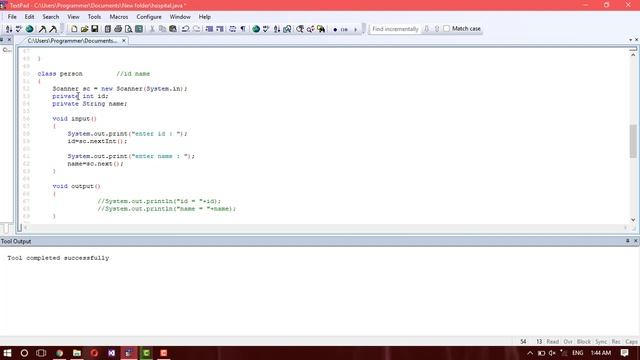Pin the Tool Output panel
Screen dimensions: 640x360
pos(628,241)
